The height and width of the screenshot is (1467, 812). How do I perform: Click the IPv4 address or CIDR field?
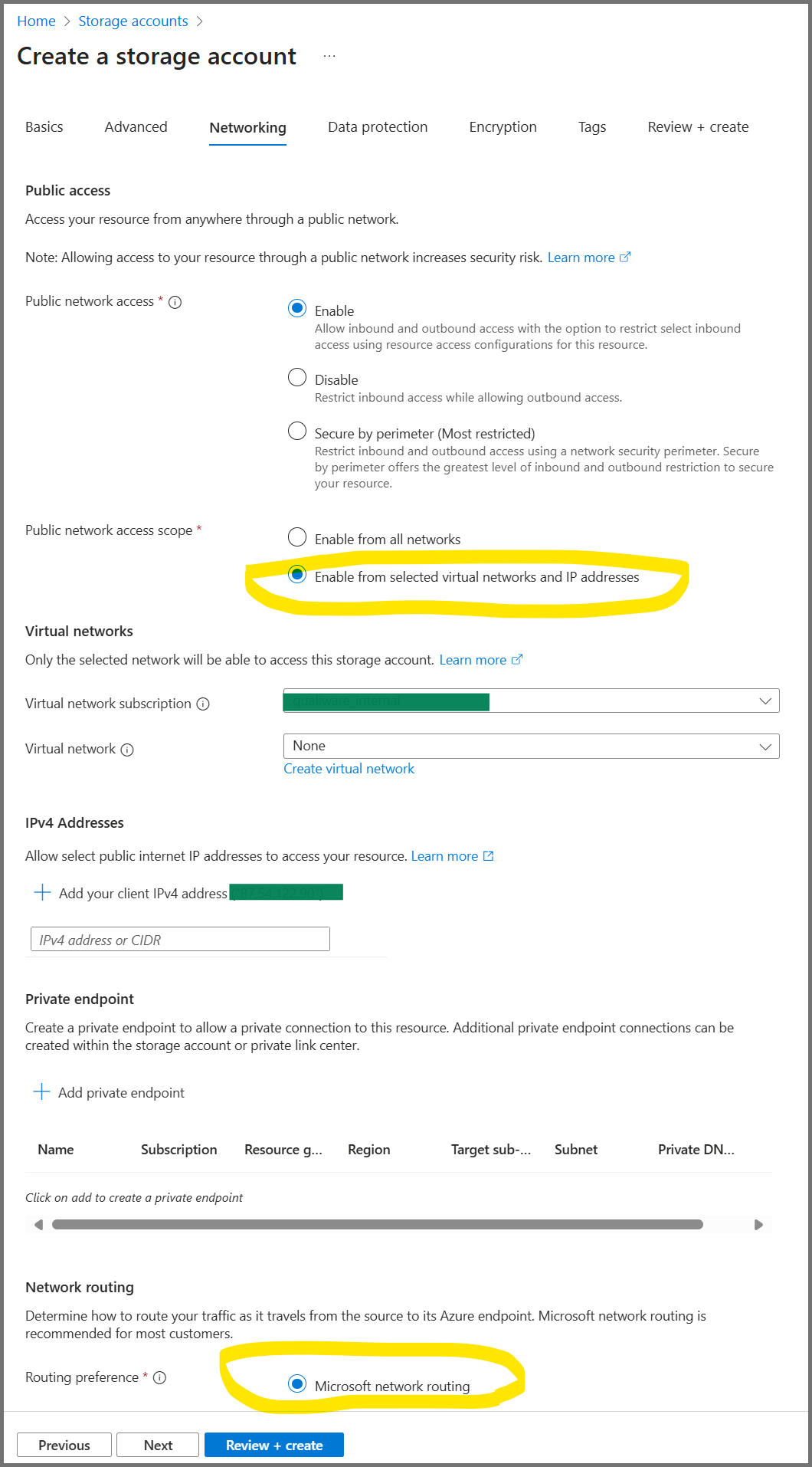point(180,940)
